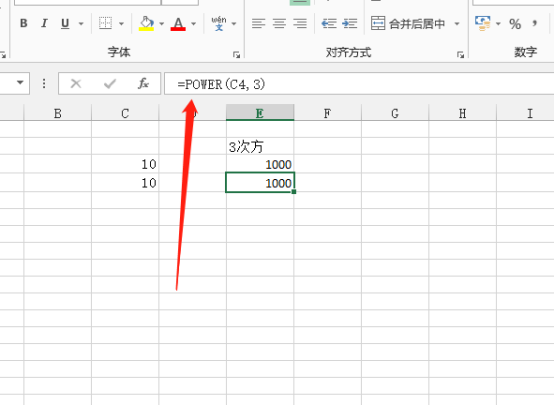The image size is (554, 405).
Task: Click the cell borders icon
Action: [105, 23]
